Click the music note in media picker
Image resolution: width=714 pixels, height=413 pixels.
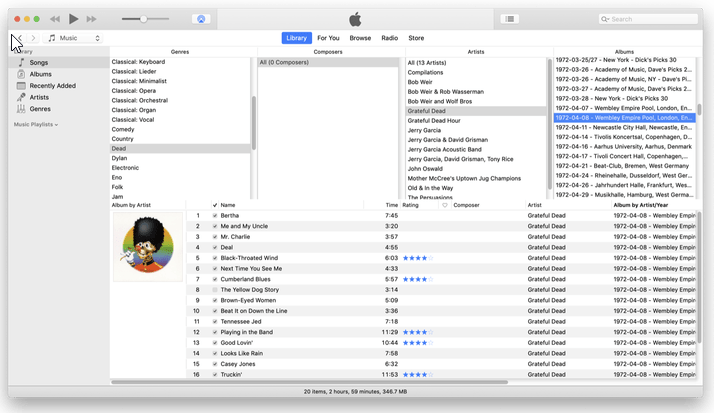(x=51, y=38)
